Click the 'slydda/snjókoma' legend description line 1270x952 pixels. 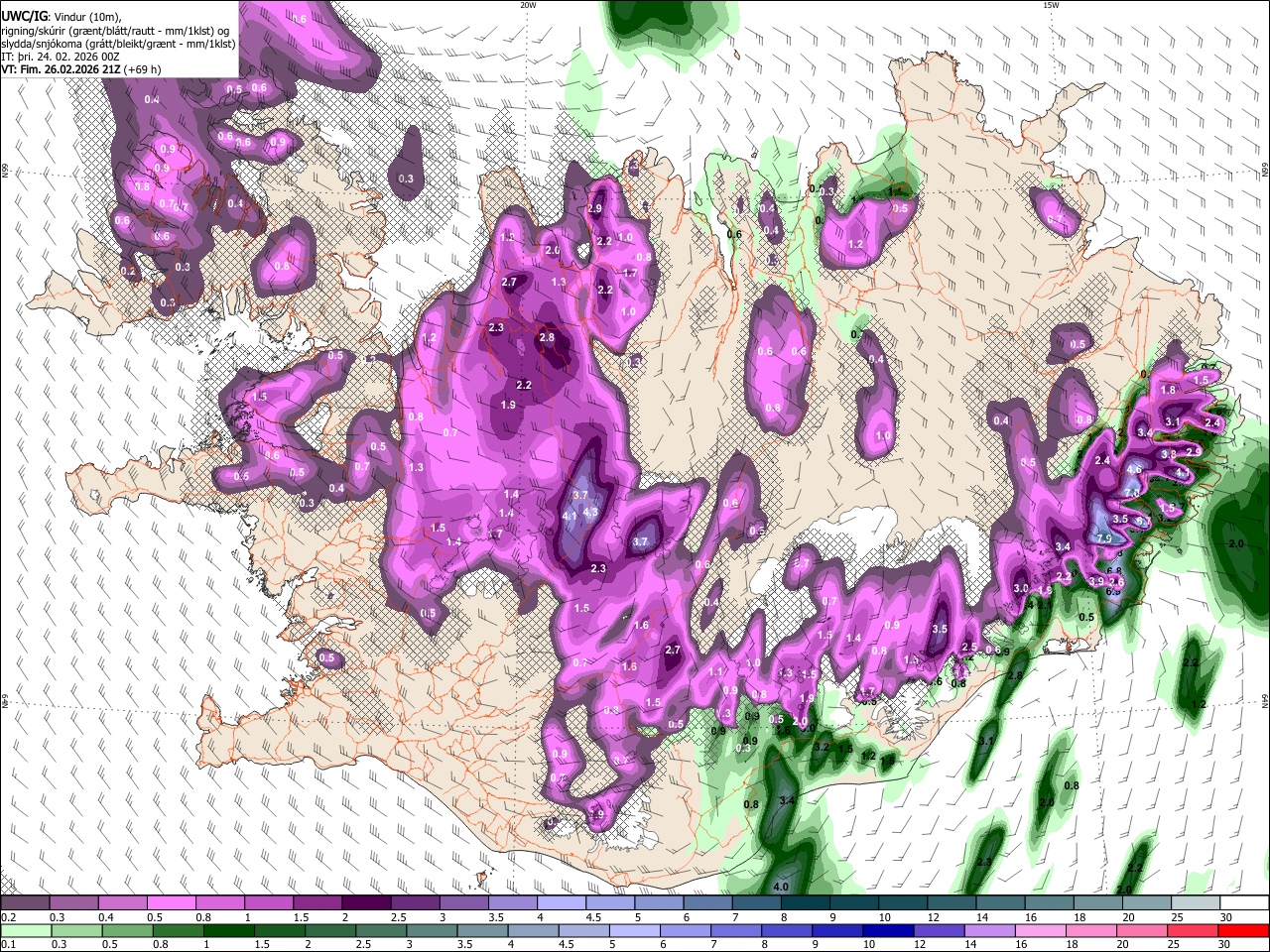[118, 44]
